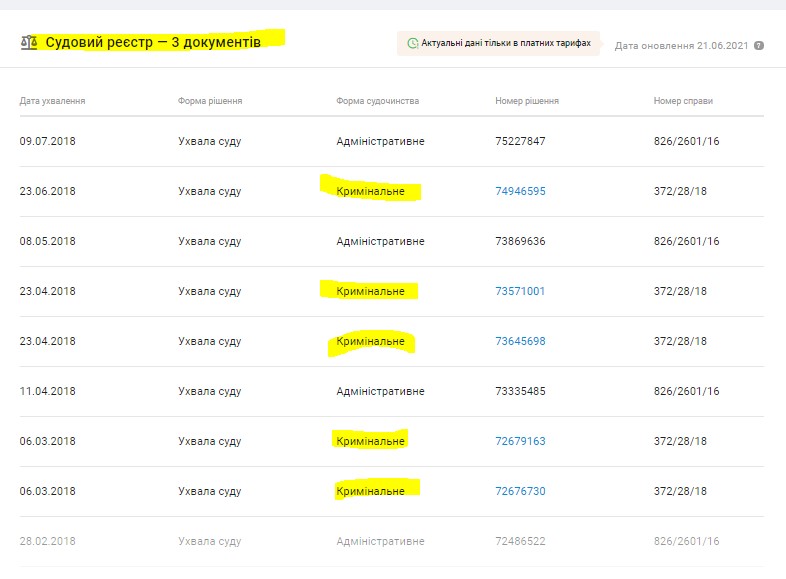Click the Номер справи column header

[x=683, y=101]
